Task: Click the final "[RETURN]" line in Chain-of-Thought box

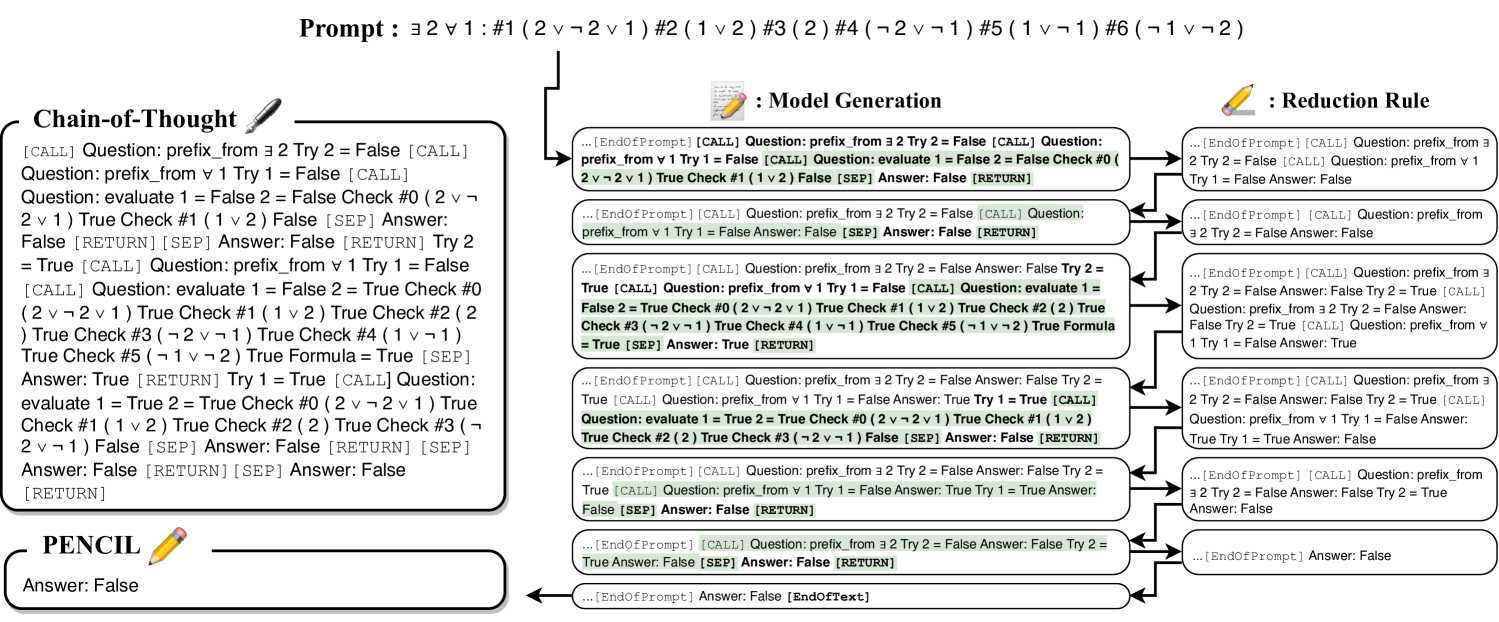Action: (x=64, y=493)
